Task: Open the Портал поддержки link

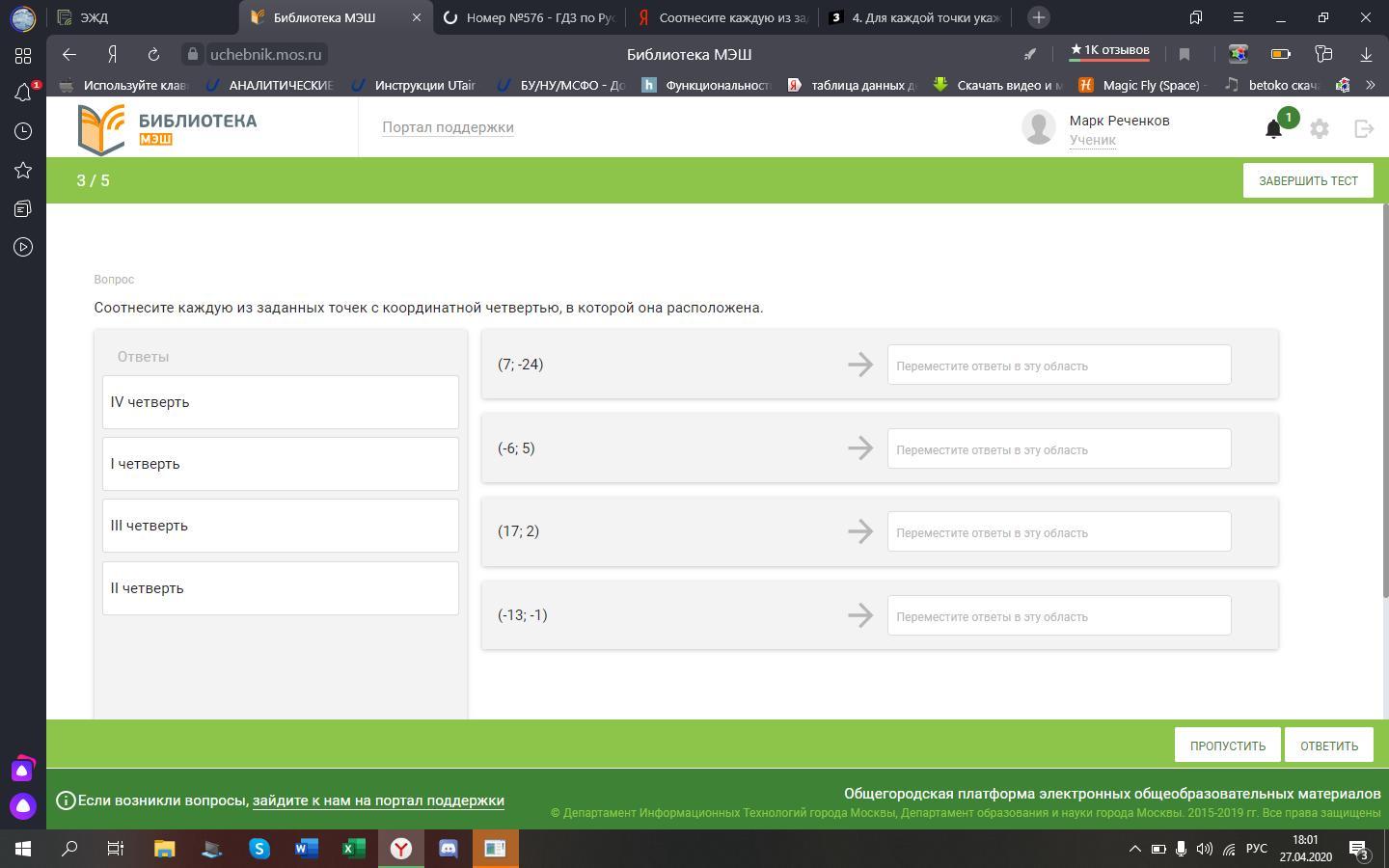Action: (x=448, y=127)
